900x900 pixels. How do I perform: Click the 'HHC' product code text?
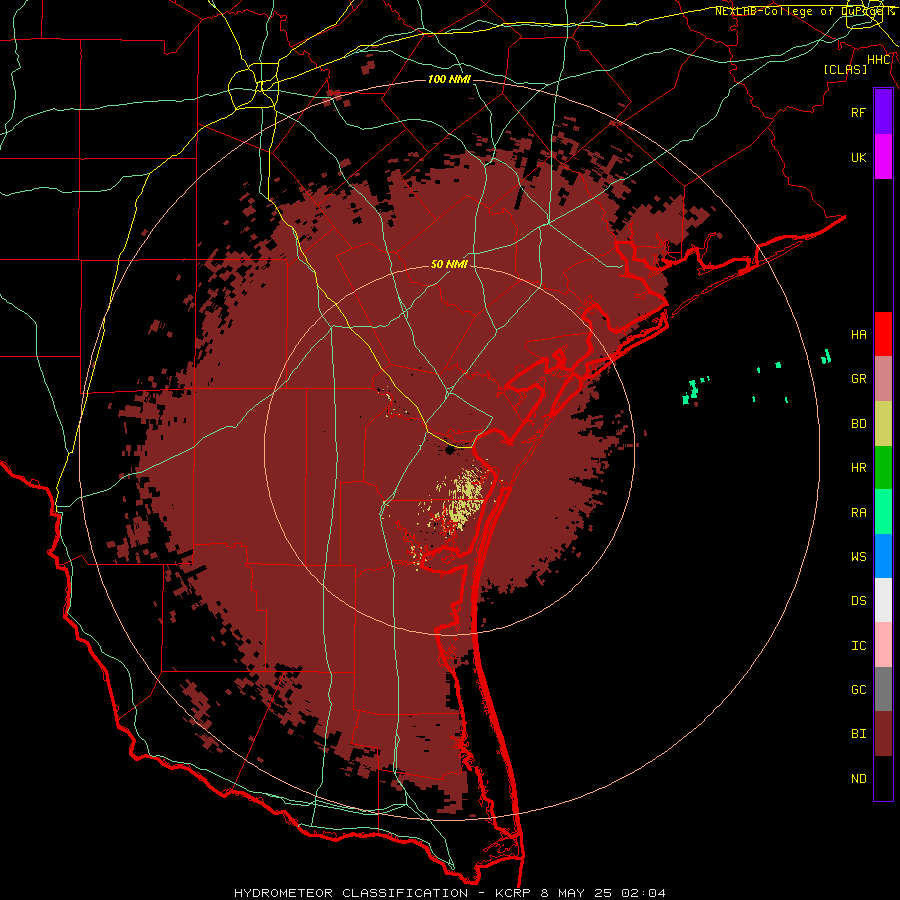pyautogui.click(x=879, y=60)
